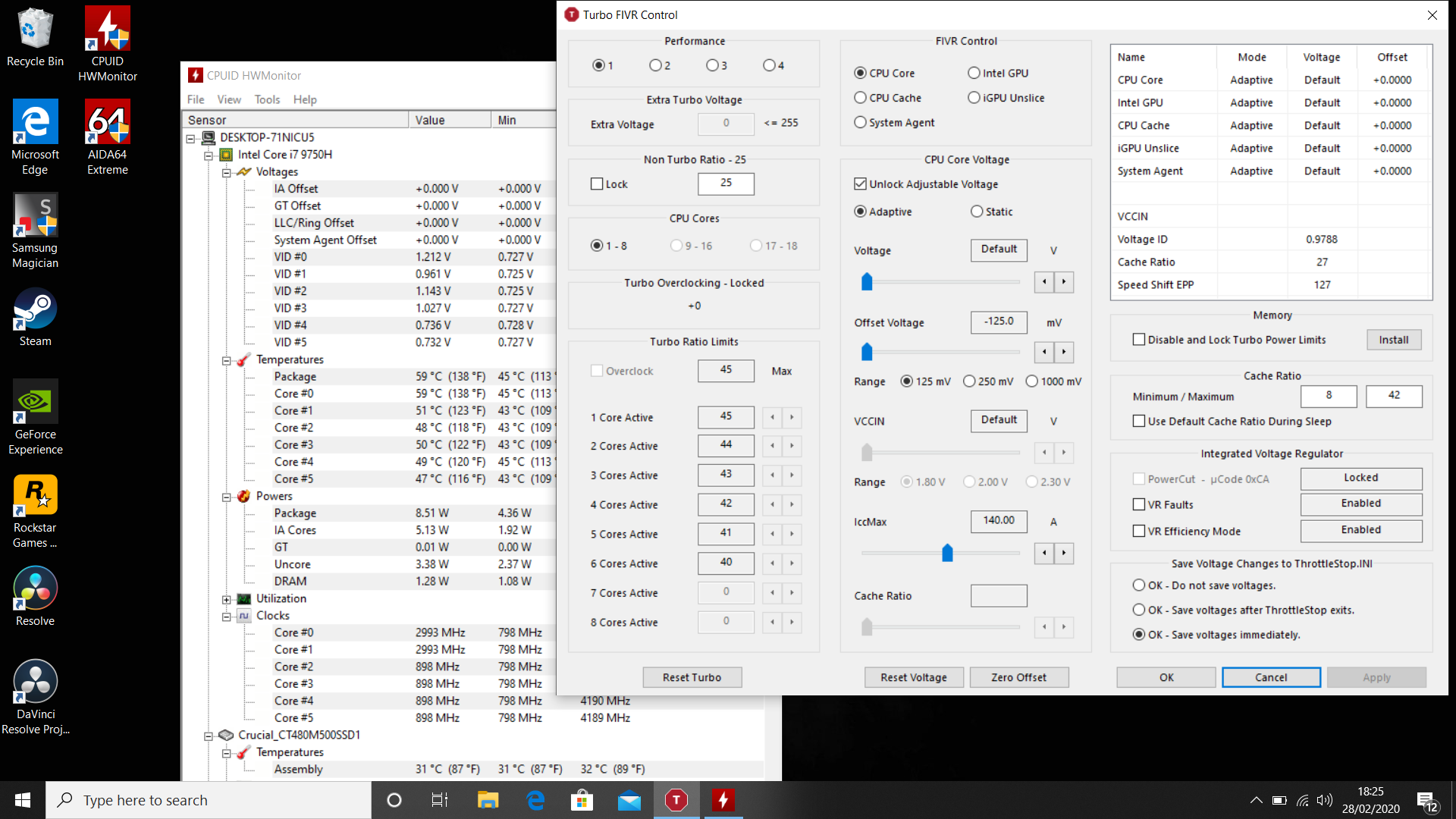Image resolution: width=1456 pixels, height=819 pixels.
Task: Click the Sensor column header
Action: [296, 120]
